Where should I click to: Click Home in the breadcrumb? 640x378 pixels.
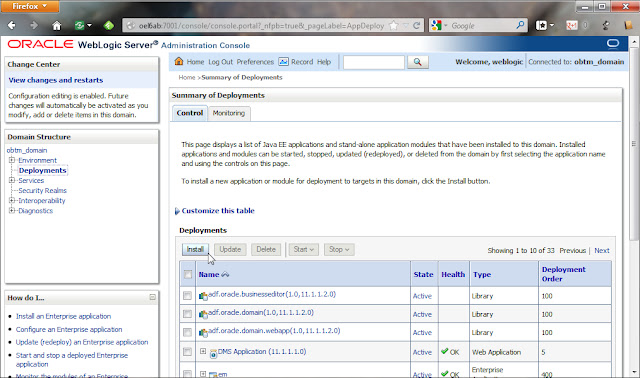(x=187, y=77)
